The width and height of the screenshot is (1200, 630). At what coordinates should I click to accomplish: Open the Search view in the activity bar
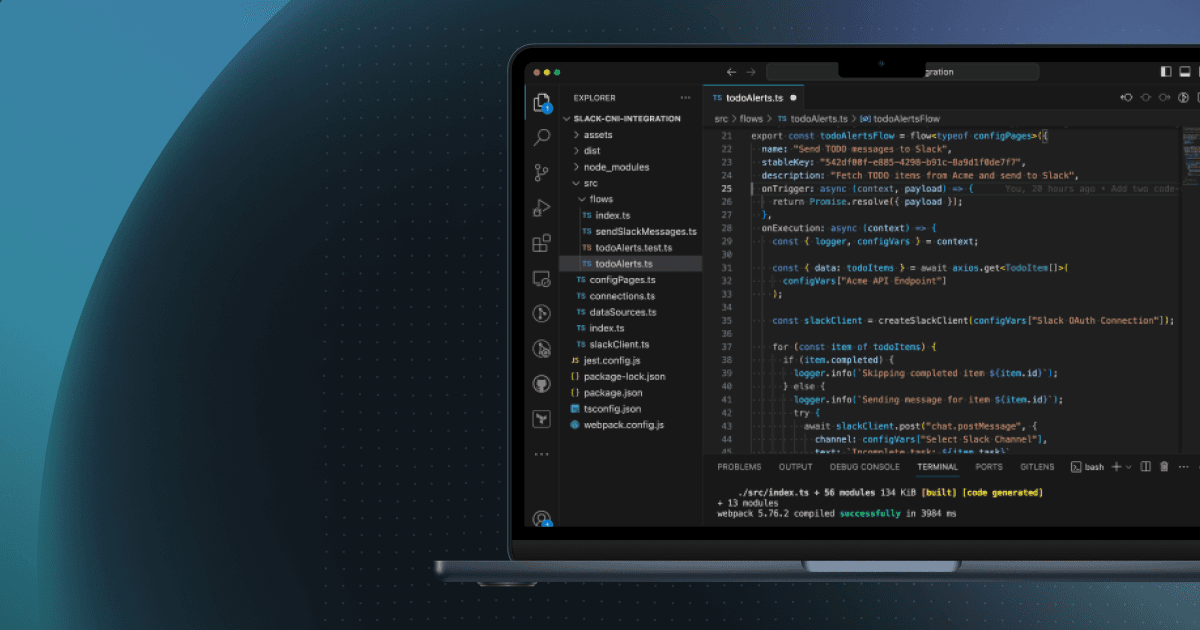542,137
